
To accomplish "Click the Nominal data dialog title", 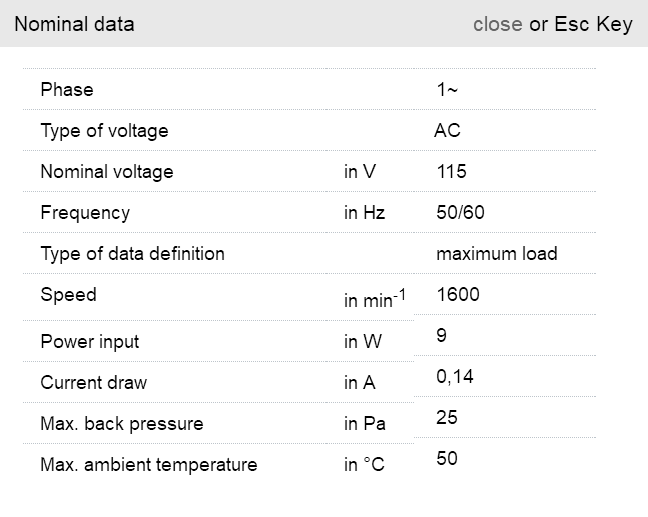I will click(x=74, y=24).
